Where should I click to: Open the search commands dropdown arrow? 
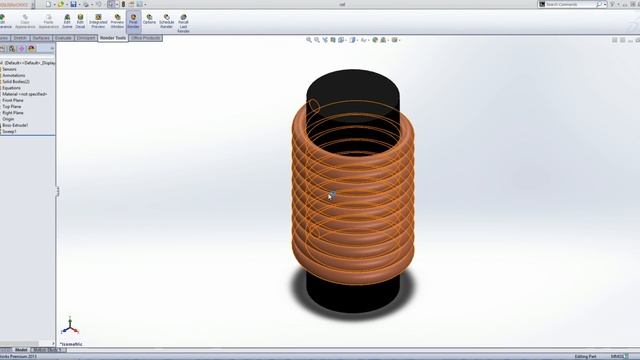(x=605, y=4)
